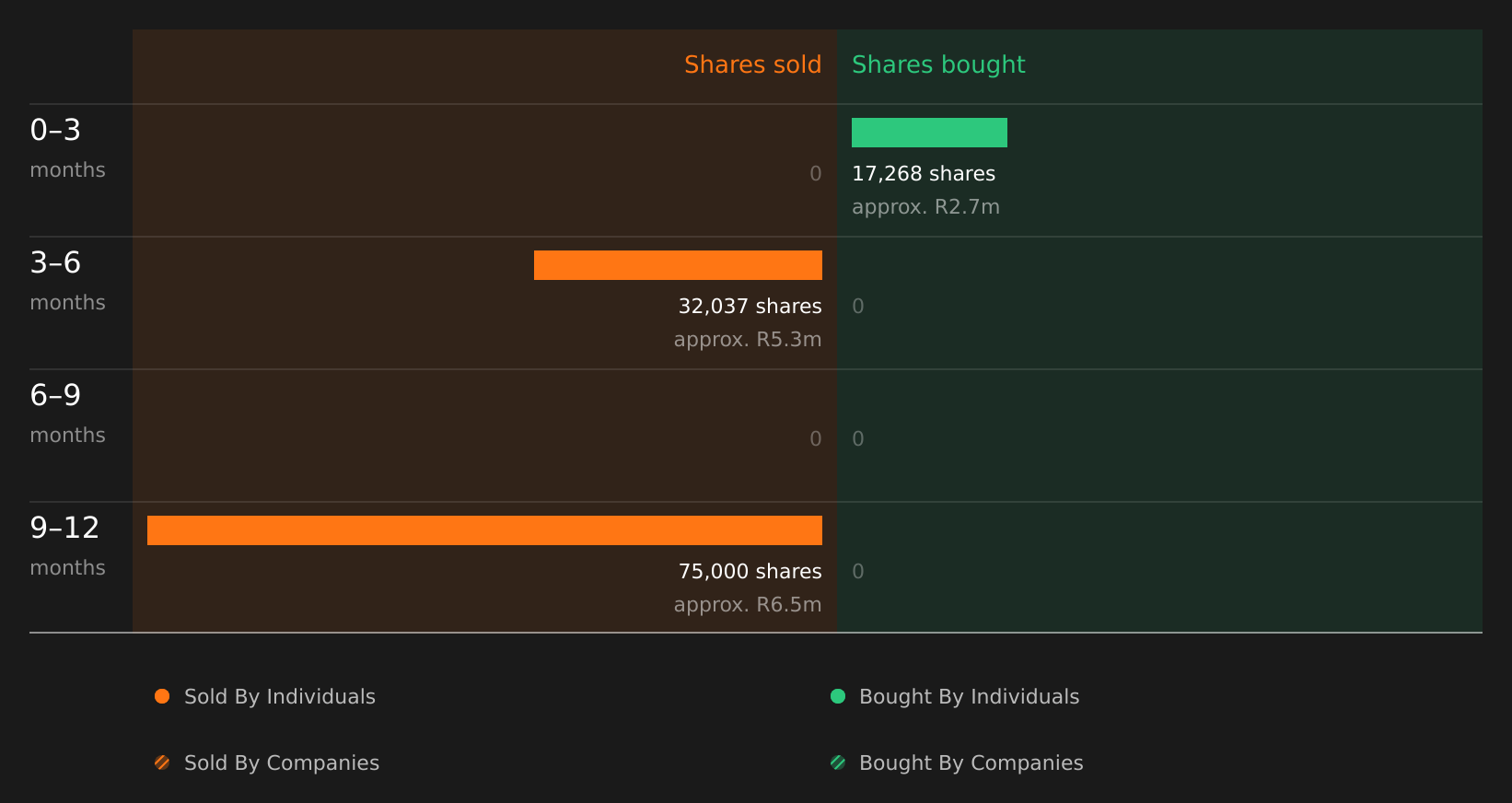Image resolution: width=1512 pixels, height=803 pixels.
Task: Select the Bought By Individuals legend label
Action: (970, 697)
